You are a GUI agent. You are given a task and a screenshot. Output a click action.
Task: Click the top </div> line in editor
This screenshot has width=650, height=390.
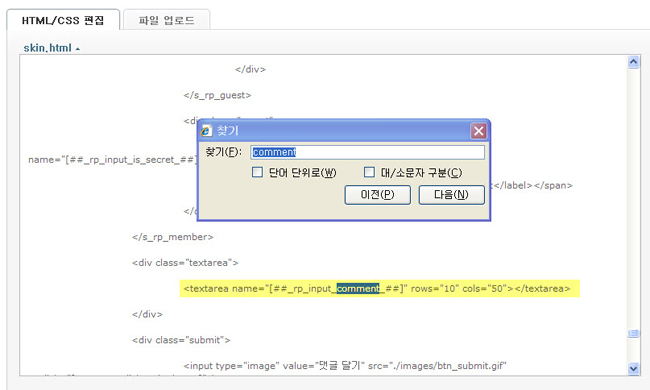(x=250, y=69)
